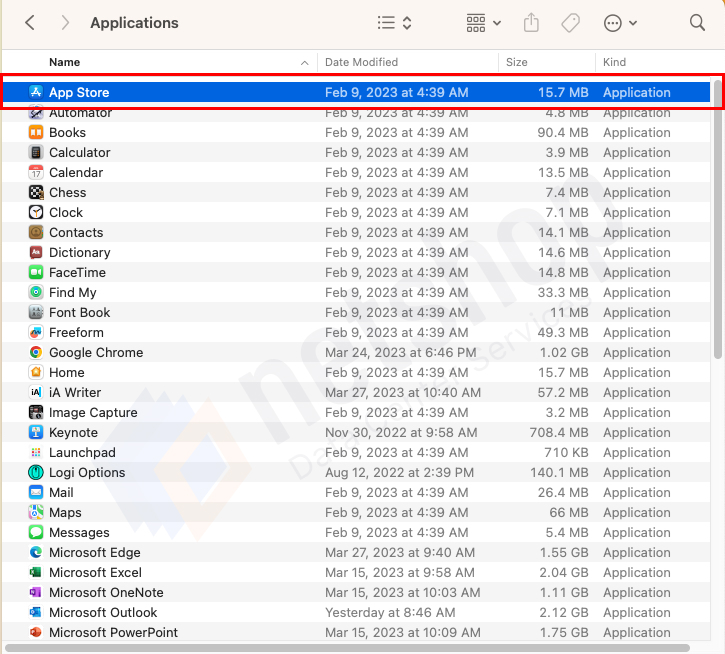The width and height of the screenshot is (725, 654).
Task: Click the '710 KB' size value
Action: [x=566, y=452]
